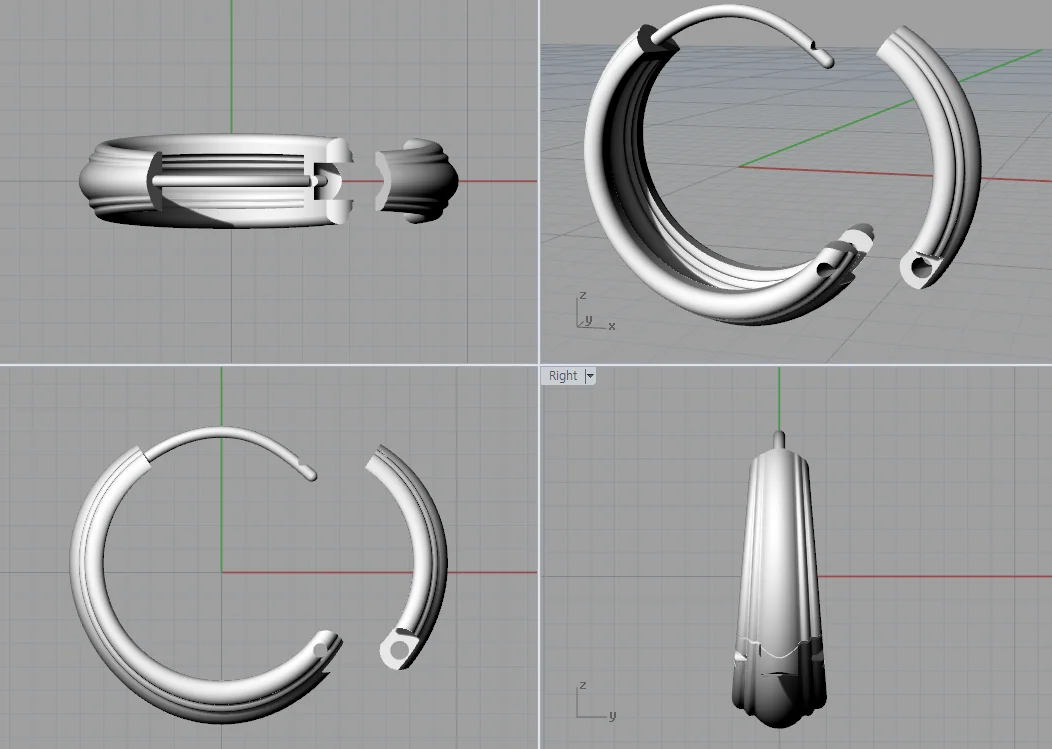Click the hollow tube end of the small segment in bottom-left view

tap(400, 650)
